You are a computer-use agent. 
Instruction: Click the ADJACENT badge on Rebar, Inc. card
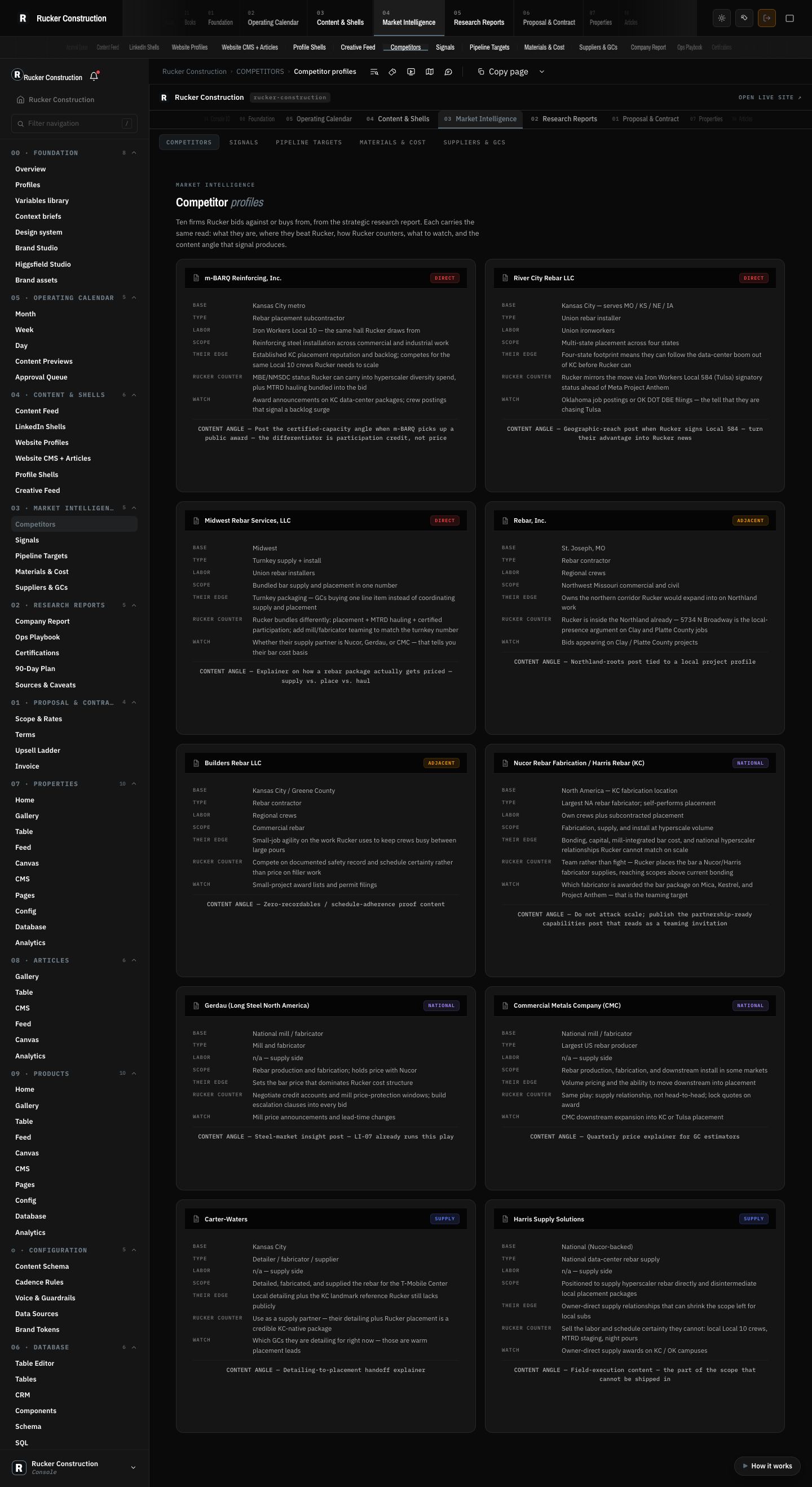[x=750, y=520]
